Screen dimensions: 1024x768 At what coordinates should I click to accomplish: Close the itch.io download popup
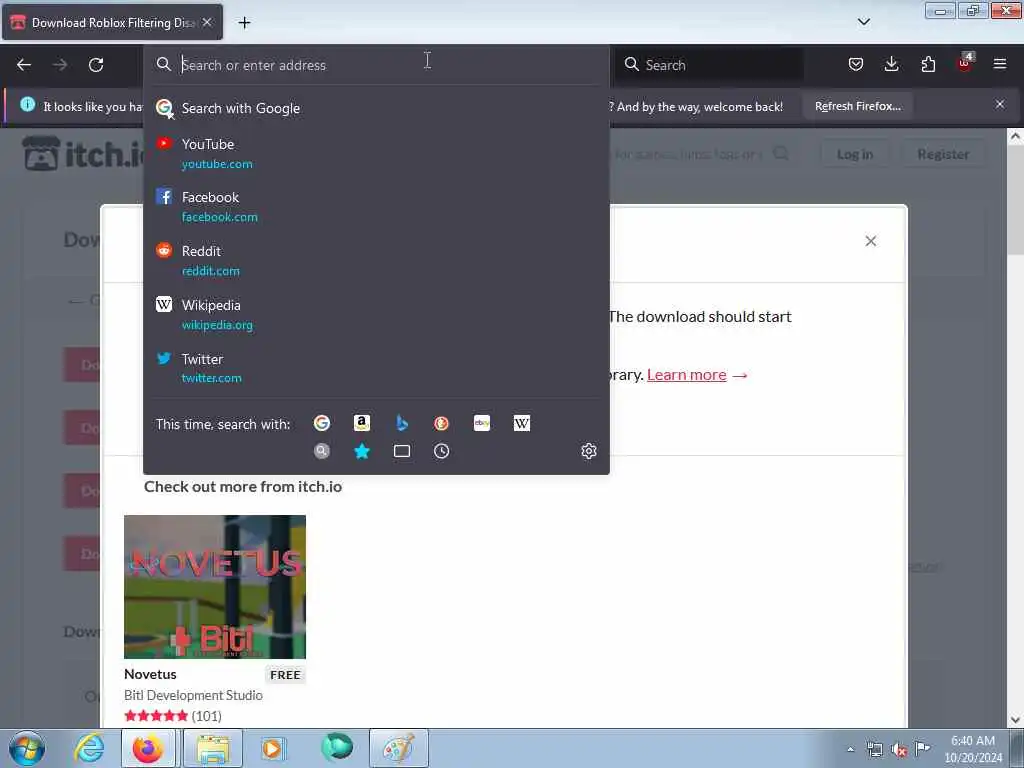(x=871, y=241)
